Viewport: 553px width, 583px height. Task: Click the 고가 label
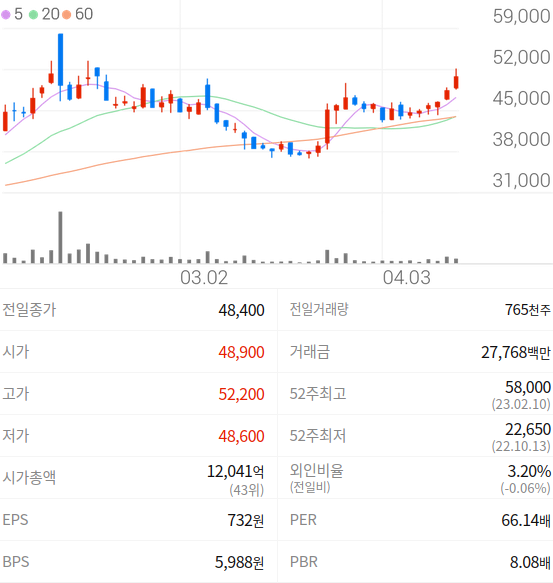click(x=16, y=394)
